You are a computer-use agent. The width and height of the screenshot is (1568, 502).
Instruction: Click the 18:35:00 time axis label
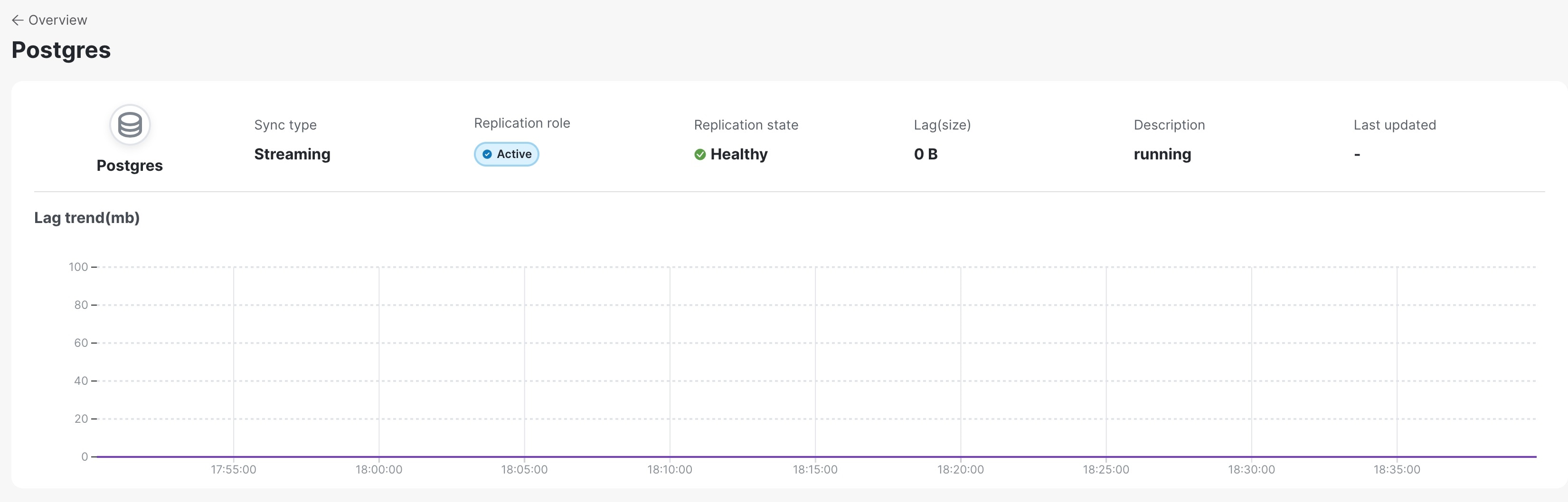click(1397, 469)
